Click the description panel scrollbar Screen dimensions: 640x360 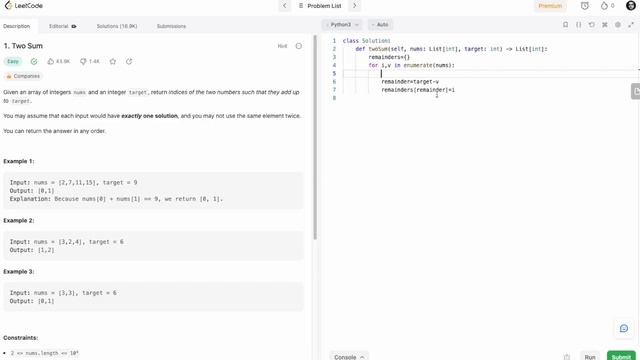click(315, 138)
